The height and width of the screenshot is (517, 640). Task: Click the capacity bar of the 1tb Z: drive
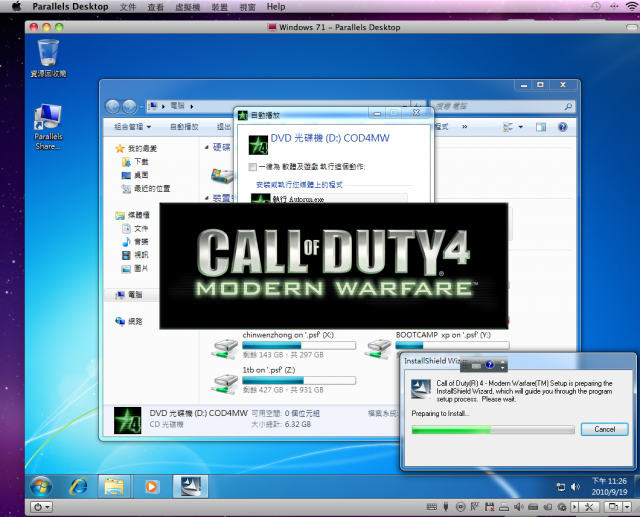(299, 380)
